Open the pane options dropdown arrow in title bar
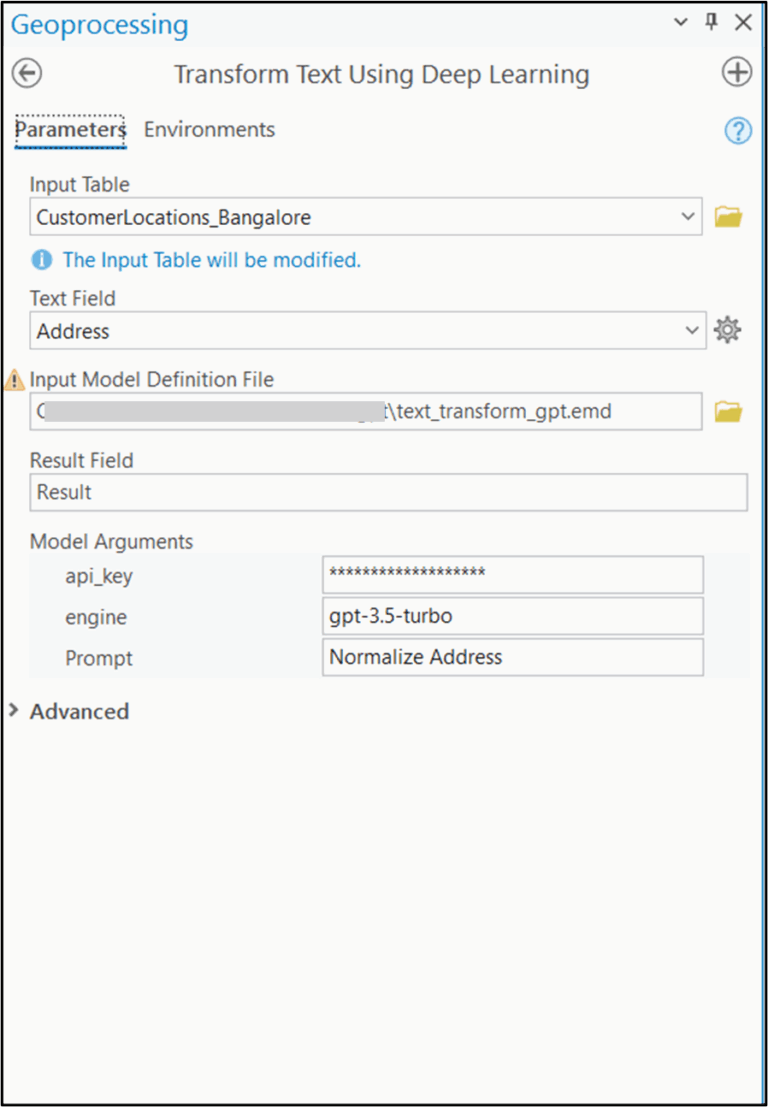This screenshot has height=1107, width=768. pyautogui.click(x=681, y=22)
